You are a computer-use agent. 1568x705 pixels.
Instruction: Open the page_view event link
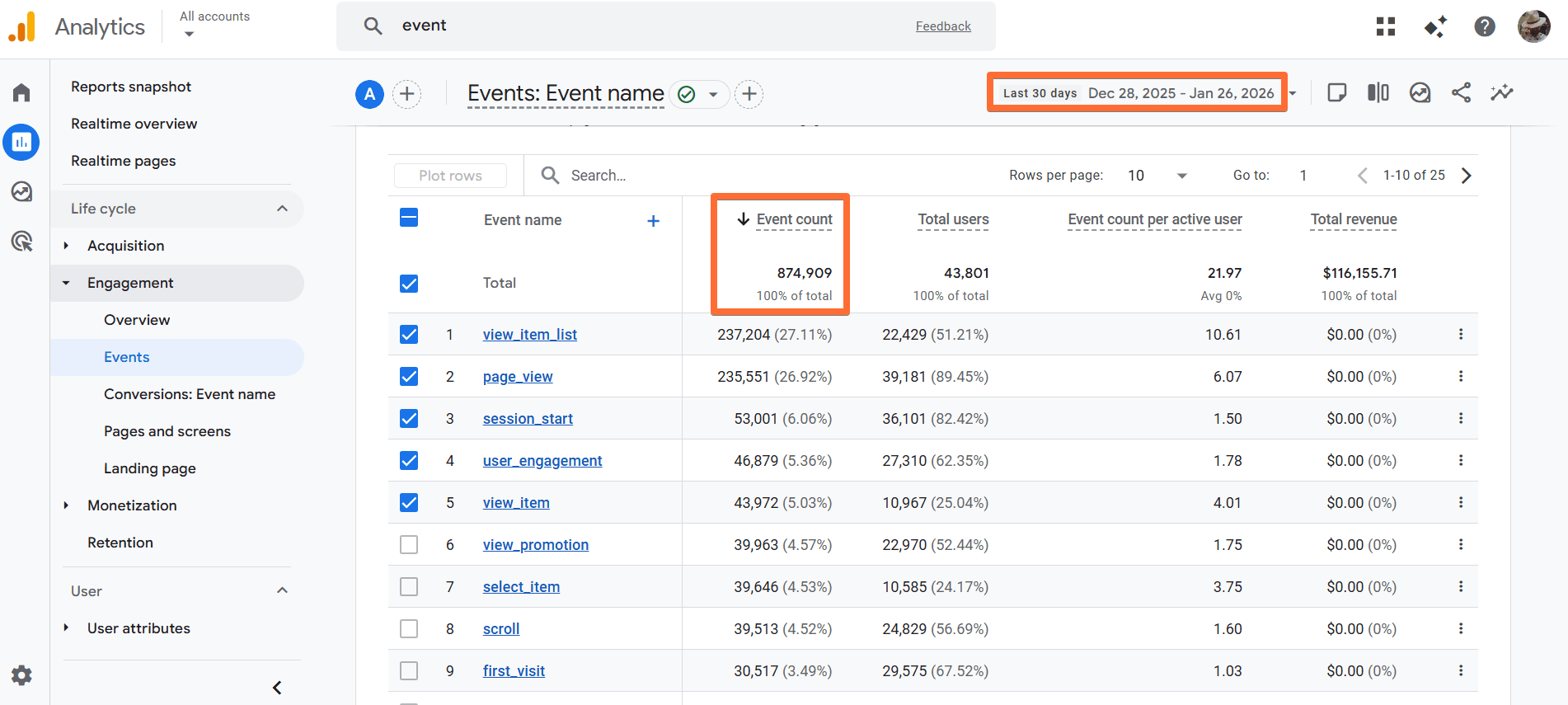click(x=518, y=377)
